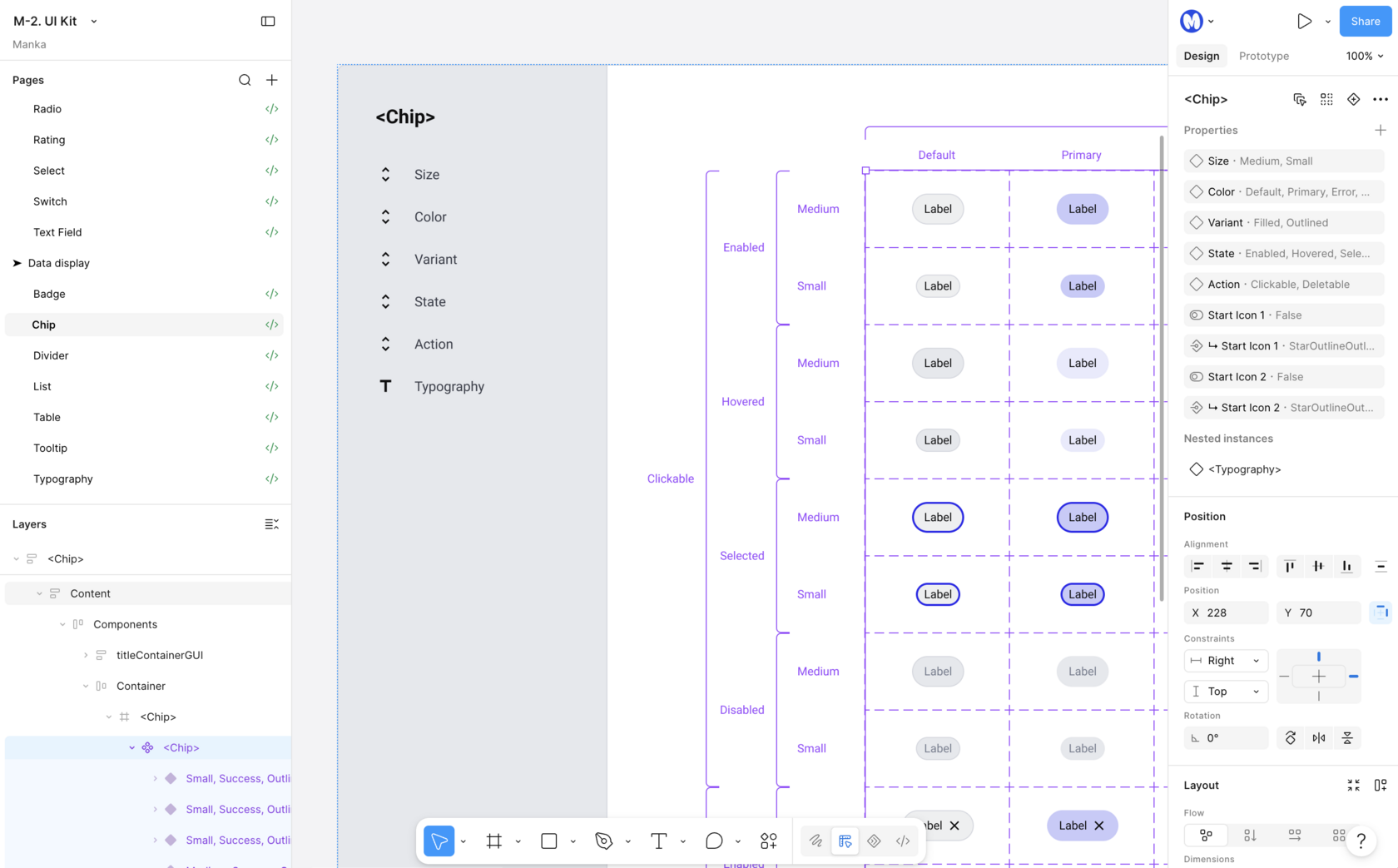Select the Pen tool in the toolbar
The width and height of the screenshot is (1398, 868).
coord(604,841)
